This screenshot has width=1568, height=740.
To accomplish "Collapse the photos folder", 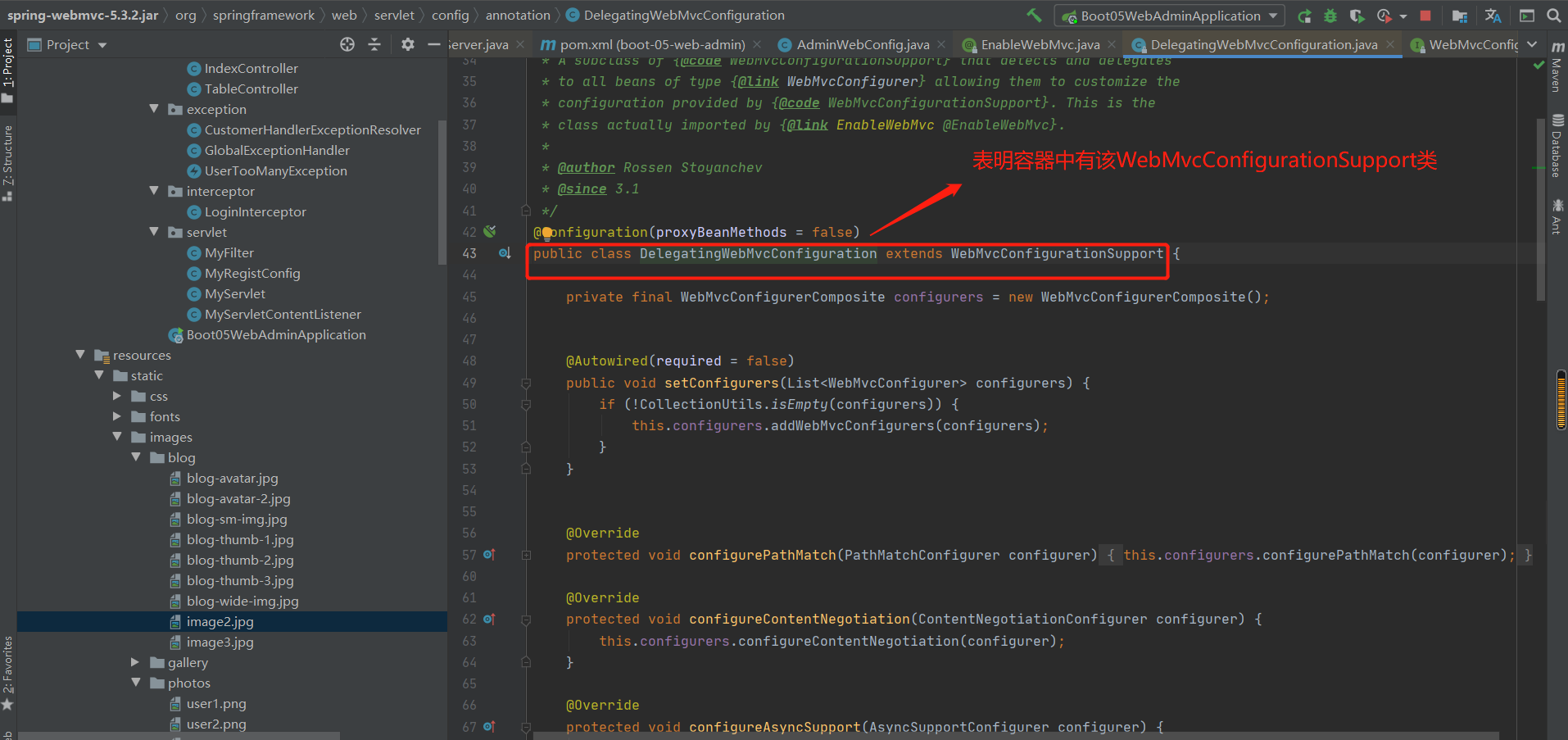I will (136, 682).
